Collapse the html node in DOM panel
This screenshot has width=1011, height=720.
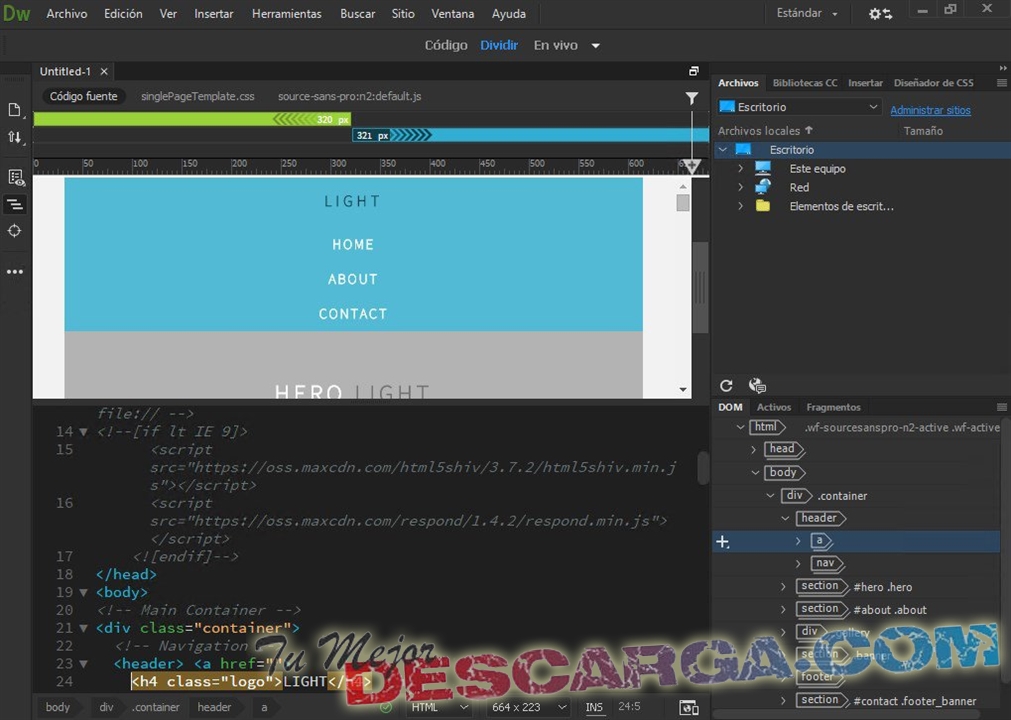click(x=740, y=427)
